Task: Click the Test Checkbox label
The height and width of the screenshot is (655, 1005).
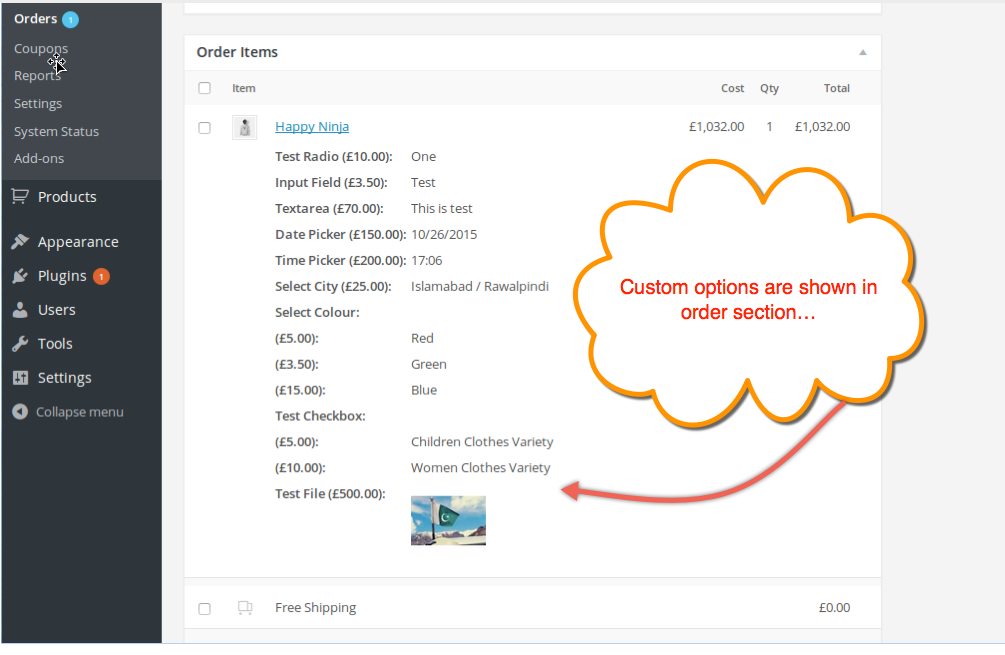Action: point(320,416)
